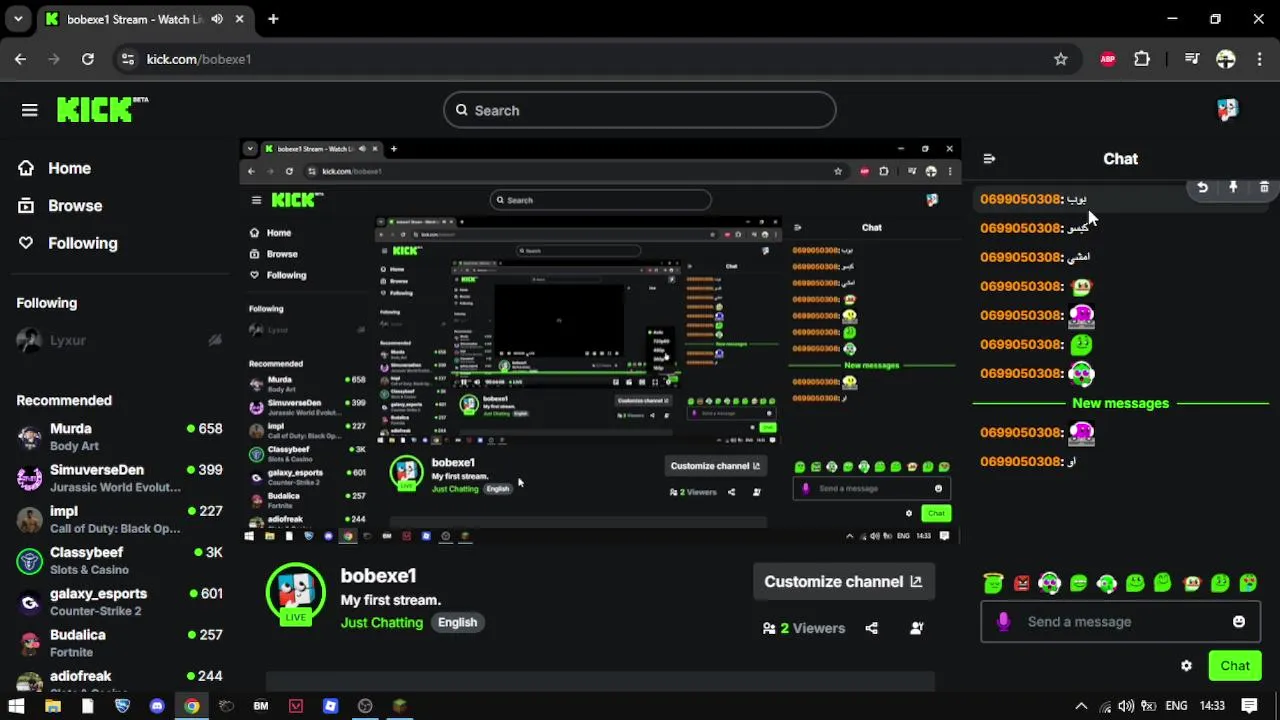
Task: Open the Just Chatting category
Action: (x=382, y=622)
